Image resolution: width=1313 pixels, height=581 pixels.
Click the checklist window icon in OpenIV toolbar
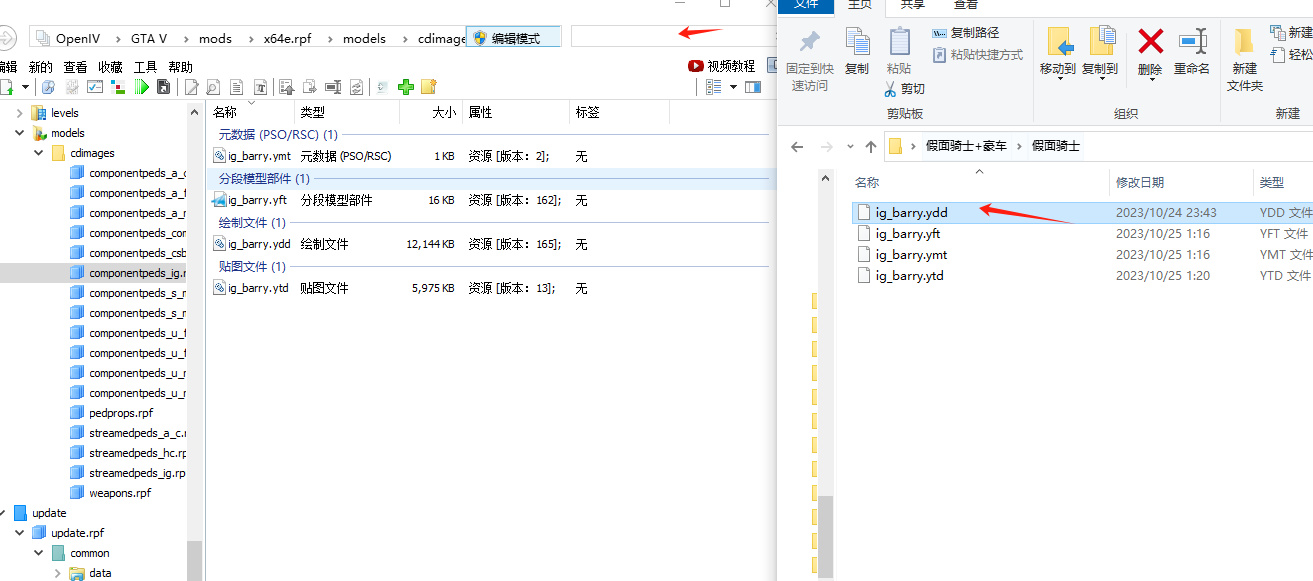coord(95,87)
